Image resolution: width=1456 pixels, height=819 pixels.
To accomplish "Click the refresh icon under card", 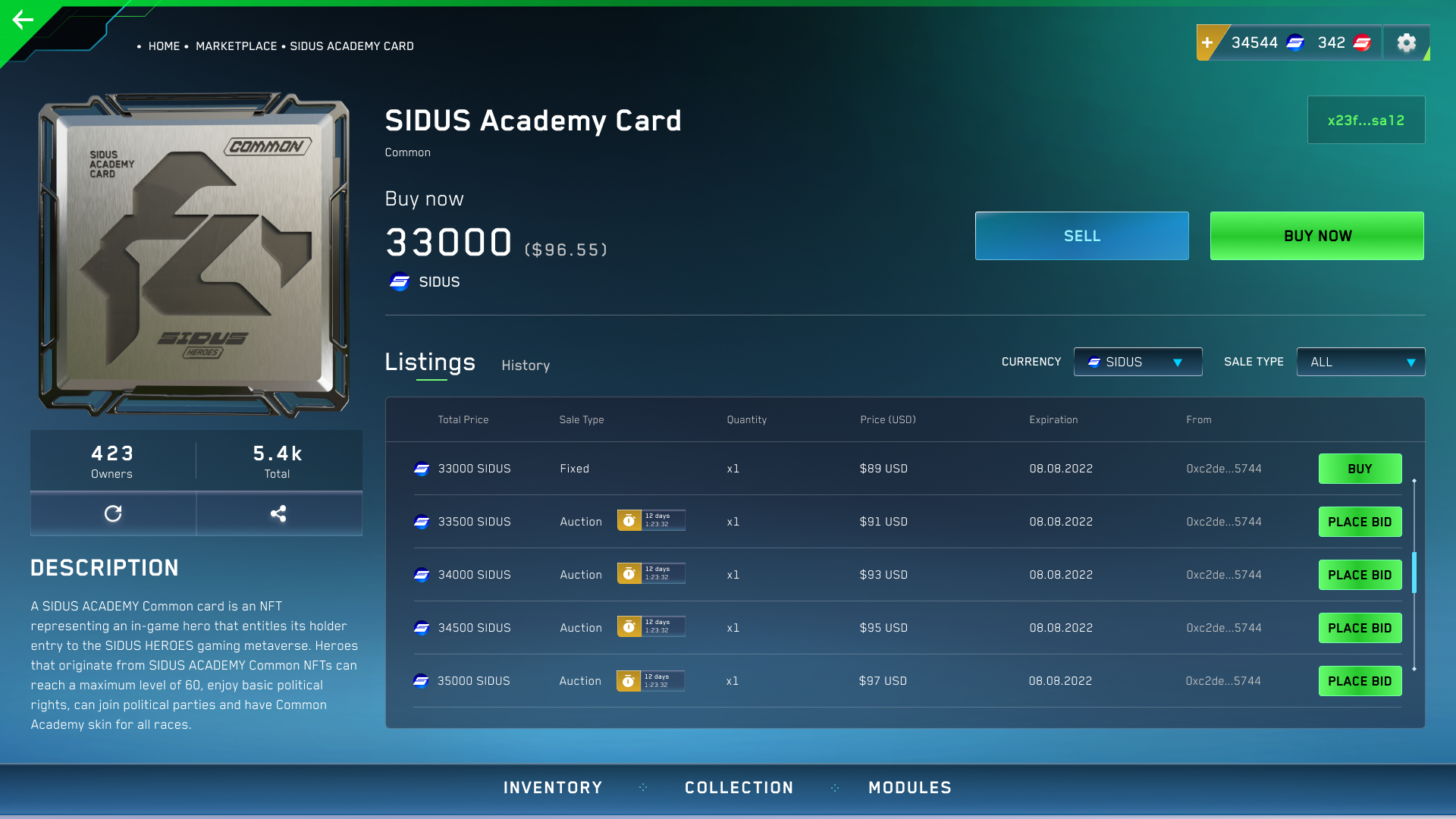I will [x=113, y=513].
